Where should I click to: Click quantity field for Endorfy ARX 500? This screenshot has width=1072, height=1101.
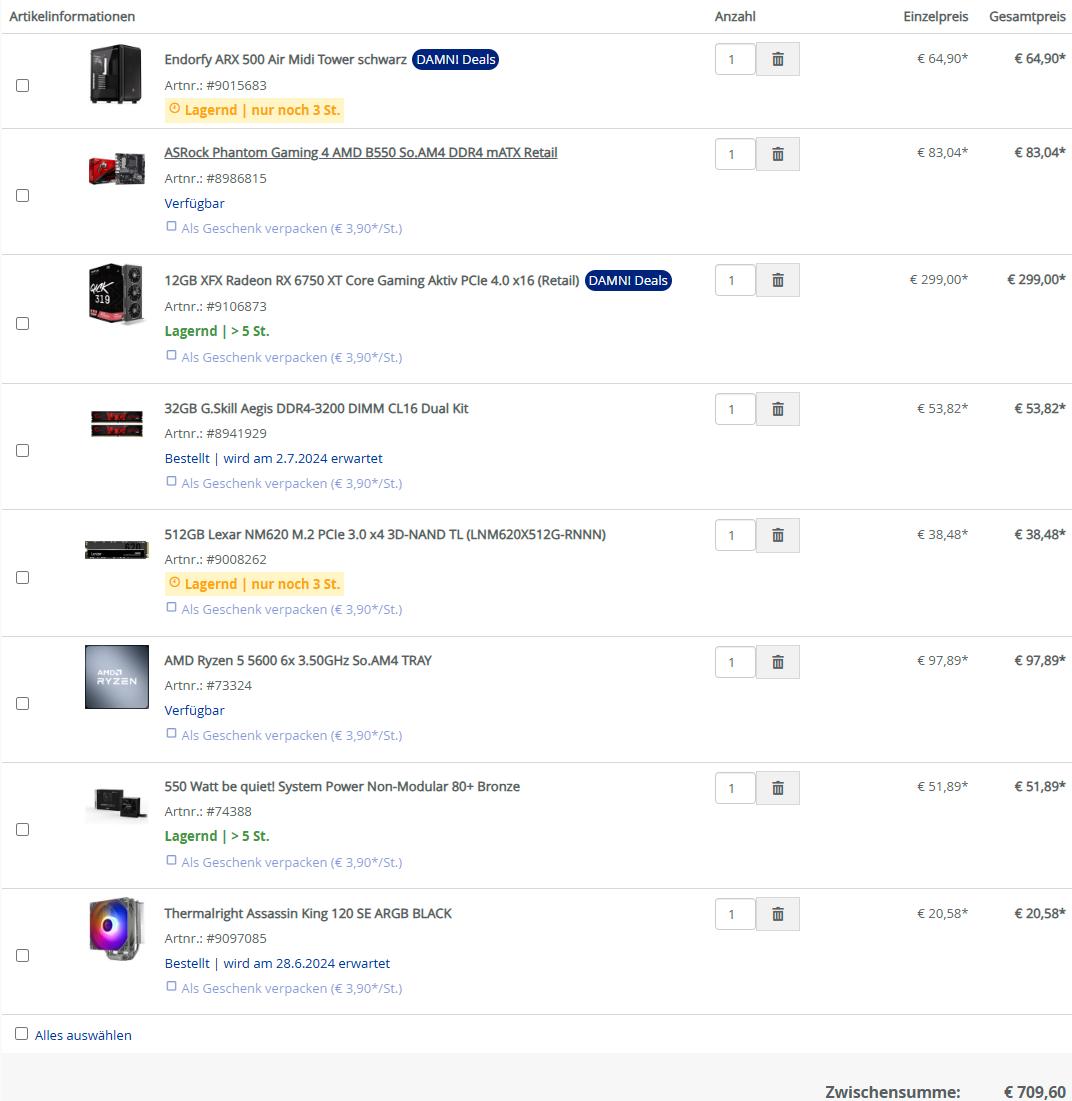click(735, 59)
